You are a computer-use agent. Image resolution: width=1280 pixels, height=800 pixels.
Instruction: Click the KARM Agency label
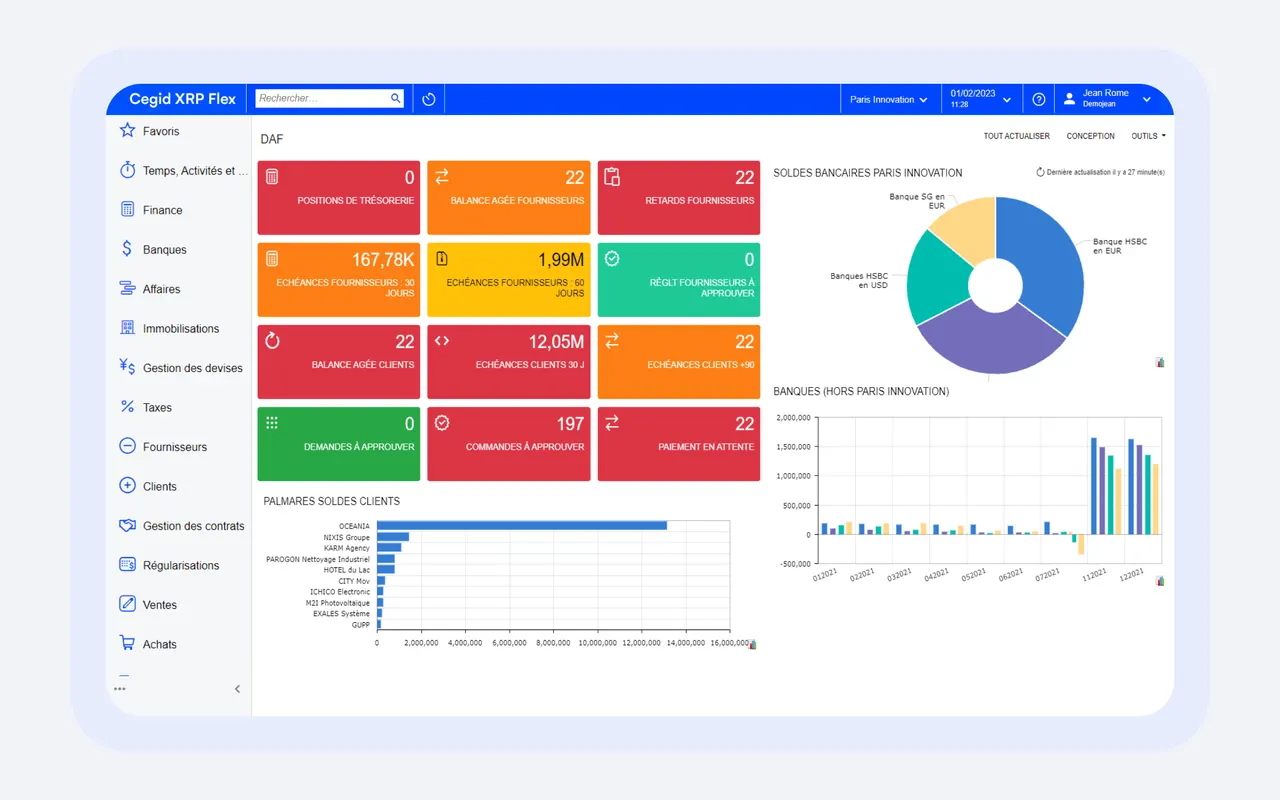[346, 548]
